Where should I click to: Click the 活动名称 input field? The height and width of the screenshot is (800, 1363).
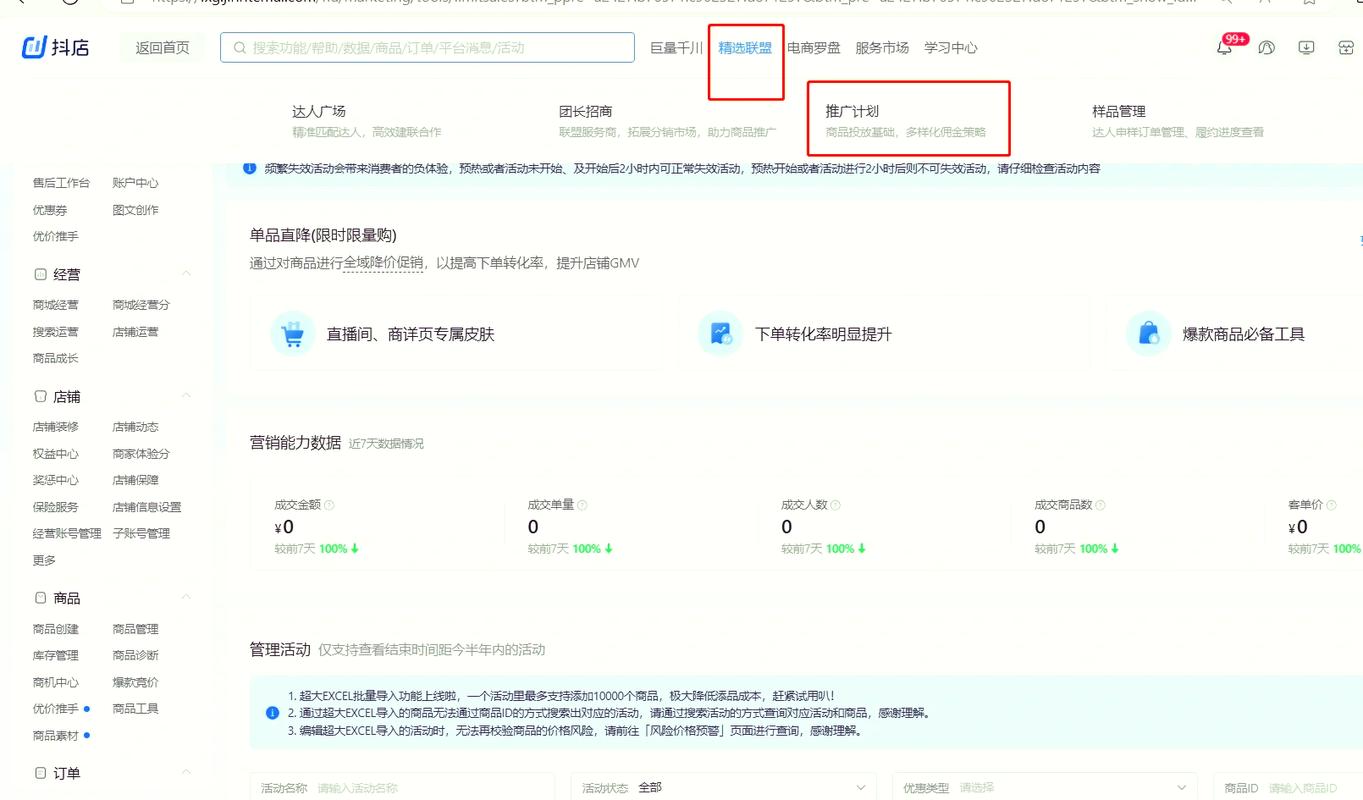(402, 788)
